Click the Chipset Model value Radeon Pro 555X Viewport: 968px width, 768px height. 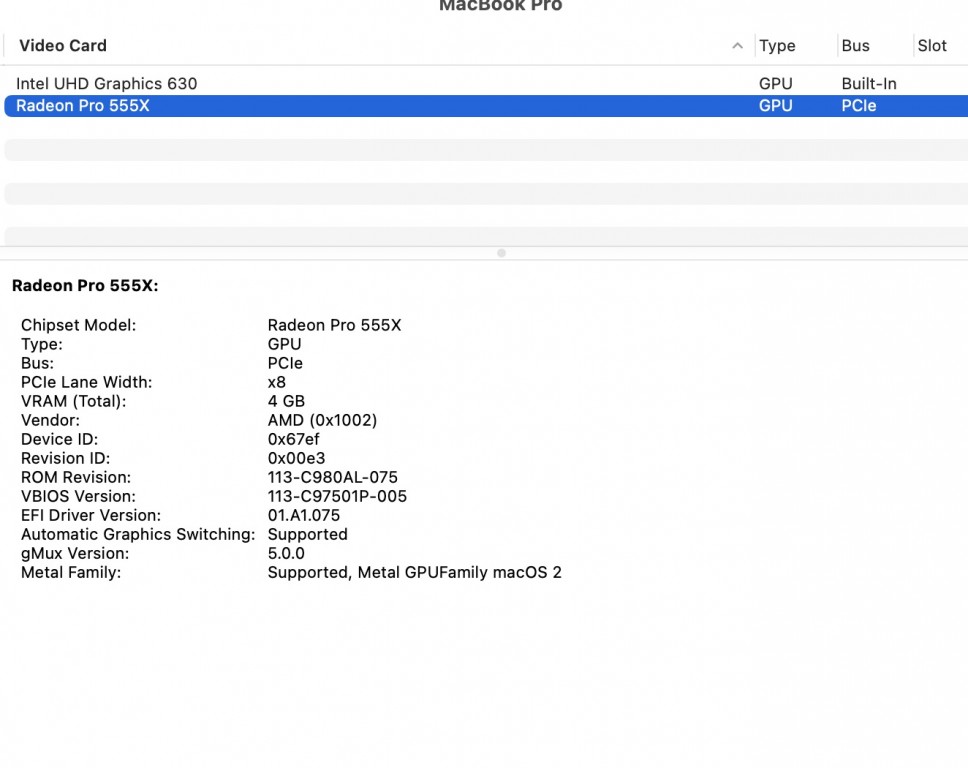point(334,325)
